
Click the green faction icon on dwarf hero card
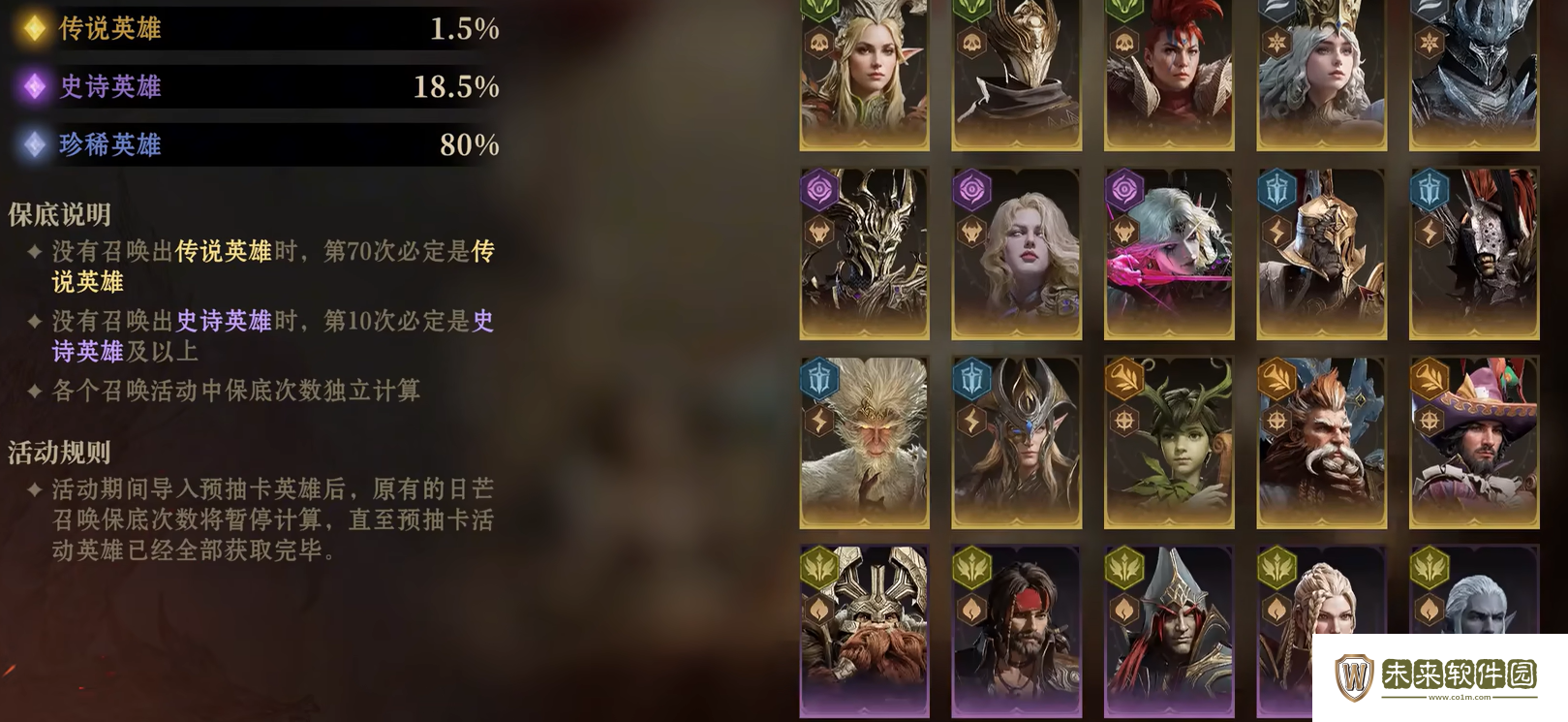(x=819, y=567)
